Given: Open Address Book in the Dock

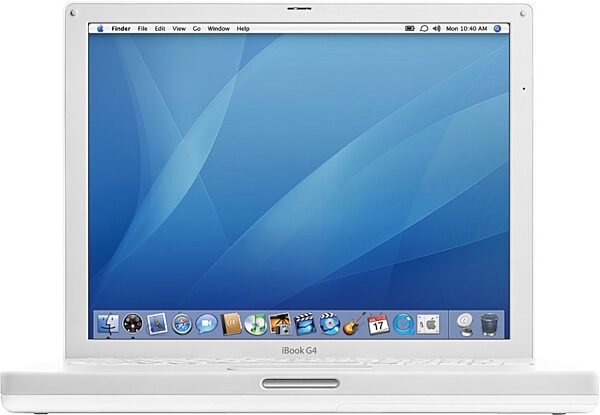Looking at the screenshot, I should 232,324.
